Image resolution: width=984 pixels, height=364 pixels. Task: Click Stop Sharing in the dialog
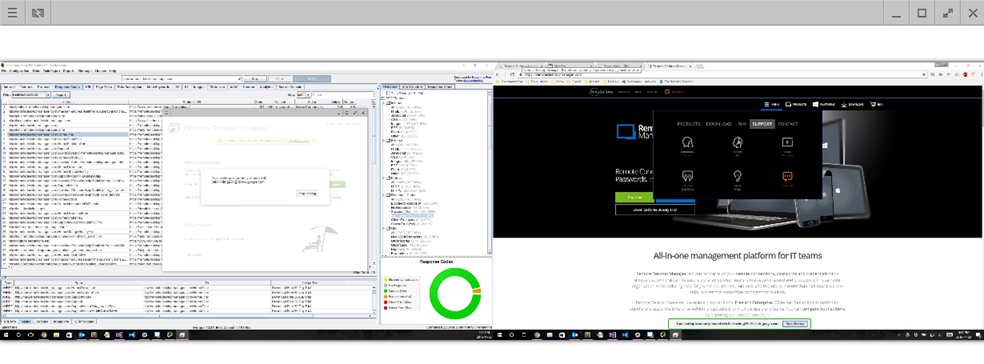[x=306, y=193]
